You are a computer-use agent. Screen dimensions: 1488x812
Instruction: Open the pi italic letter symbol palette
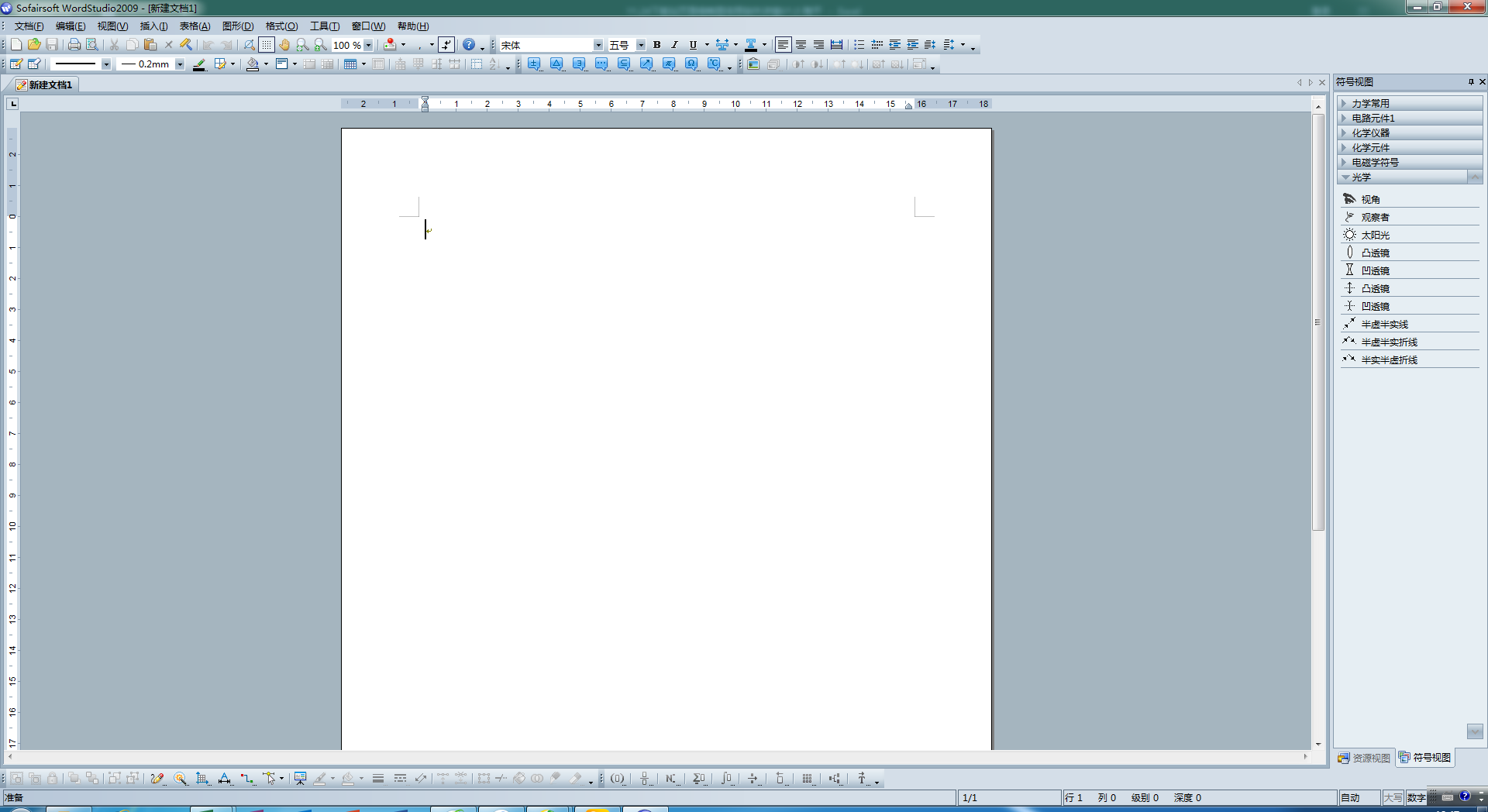point(669,64)
